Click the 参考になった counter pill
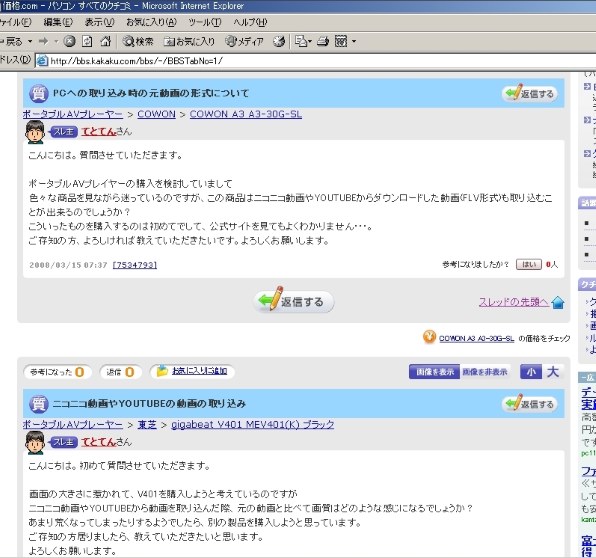The width and height of the screenshot is (596, 558). tap(58, 372)
